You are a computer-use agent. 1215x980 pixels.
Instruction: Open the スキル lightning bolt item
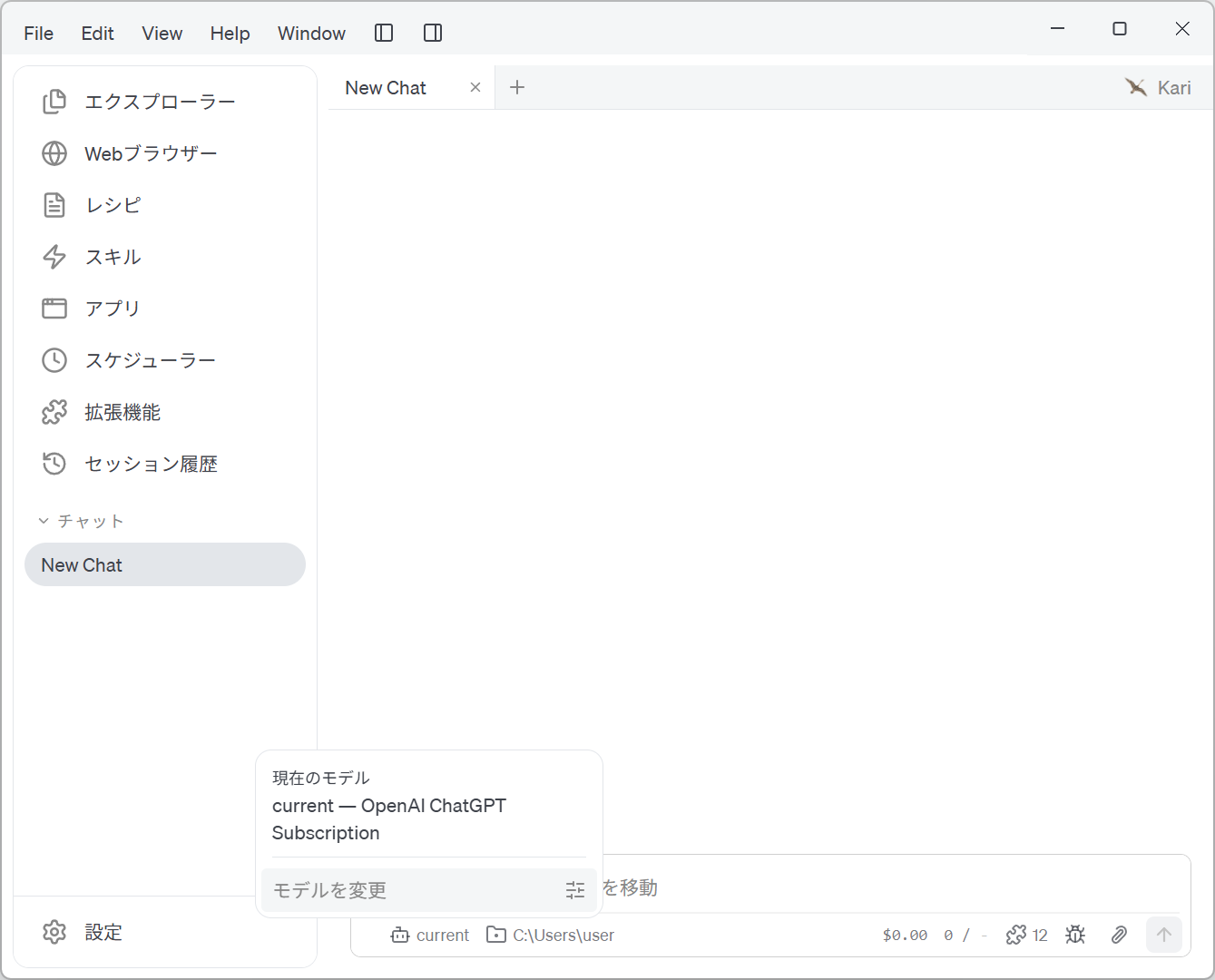pos(165,257)
